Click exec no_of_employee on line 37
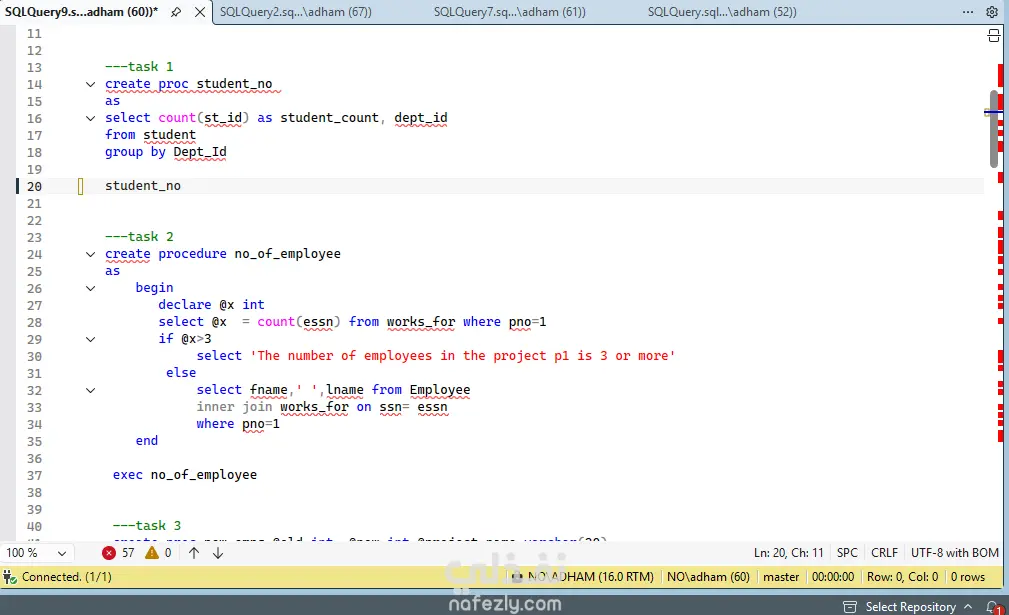This screenshot has width=1009, height=615. [185, 475]
